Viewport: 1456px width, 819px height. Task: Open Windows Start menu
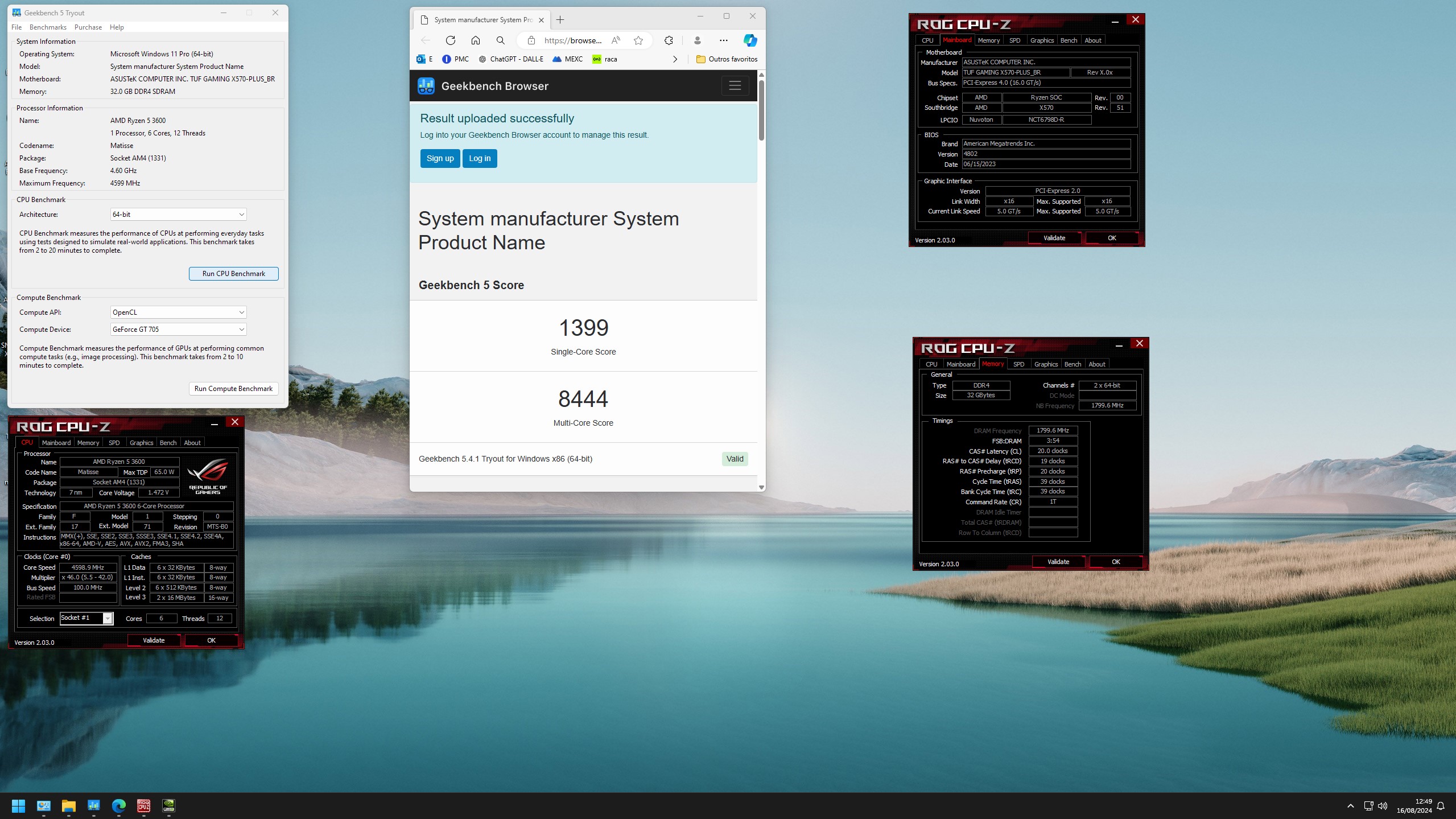pyautogui.click(x=18, y=806)
